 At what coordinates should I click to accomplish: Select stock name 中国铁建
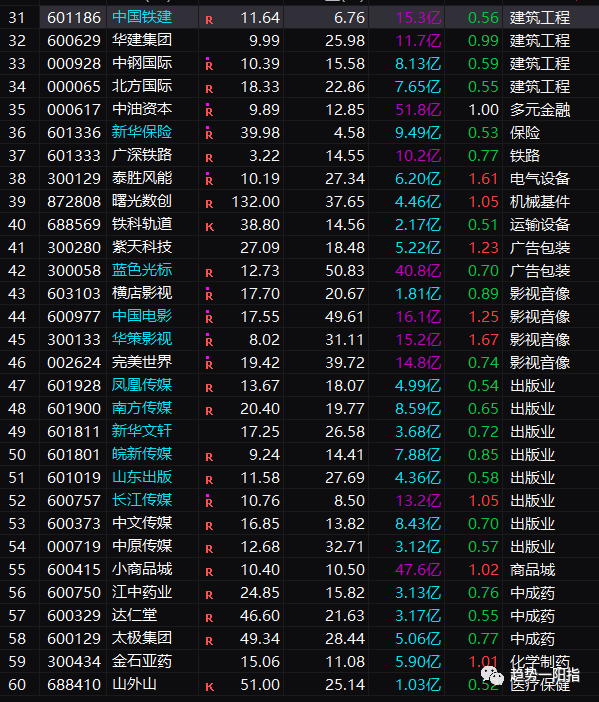(x=142, y=17)
